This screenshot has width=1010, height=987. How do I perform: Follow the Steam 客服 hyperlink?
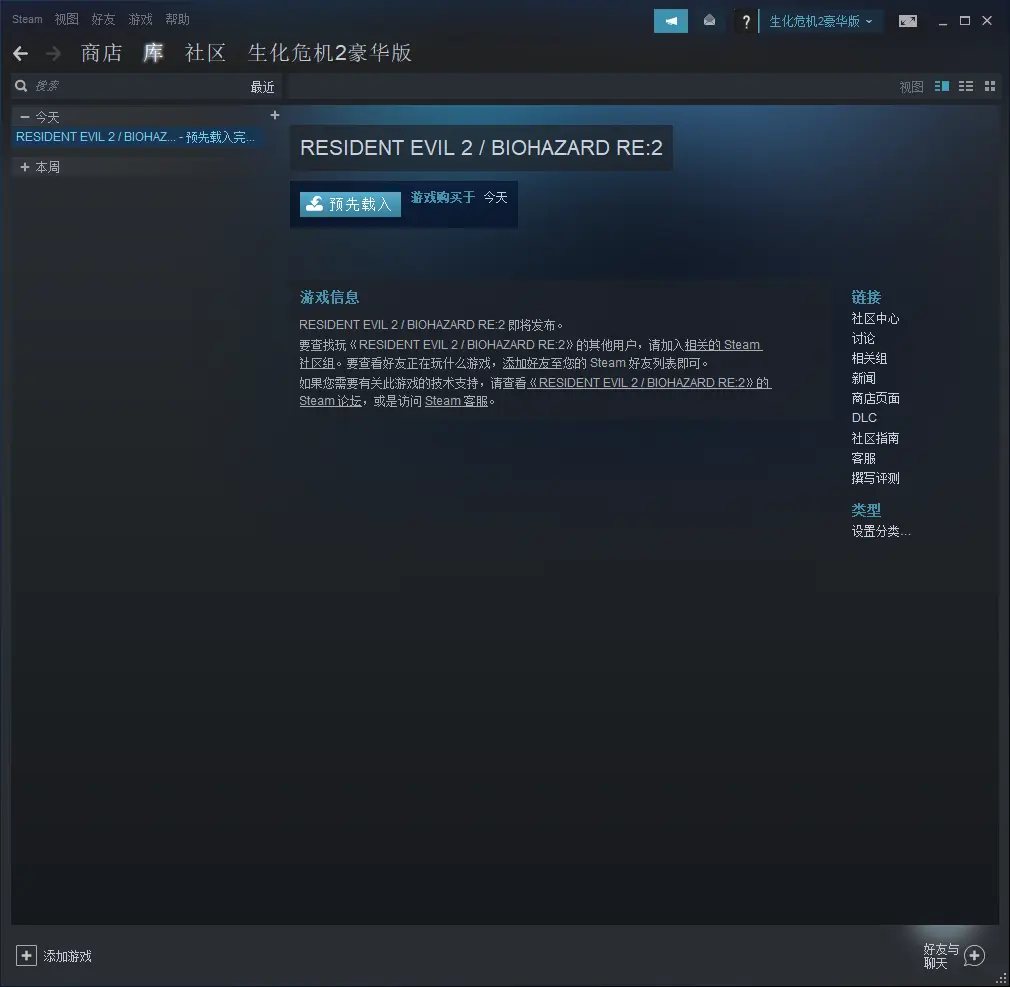click(456, 401)
